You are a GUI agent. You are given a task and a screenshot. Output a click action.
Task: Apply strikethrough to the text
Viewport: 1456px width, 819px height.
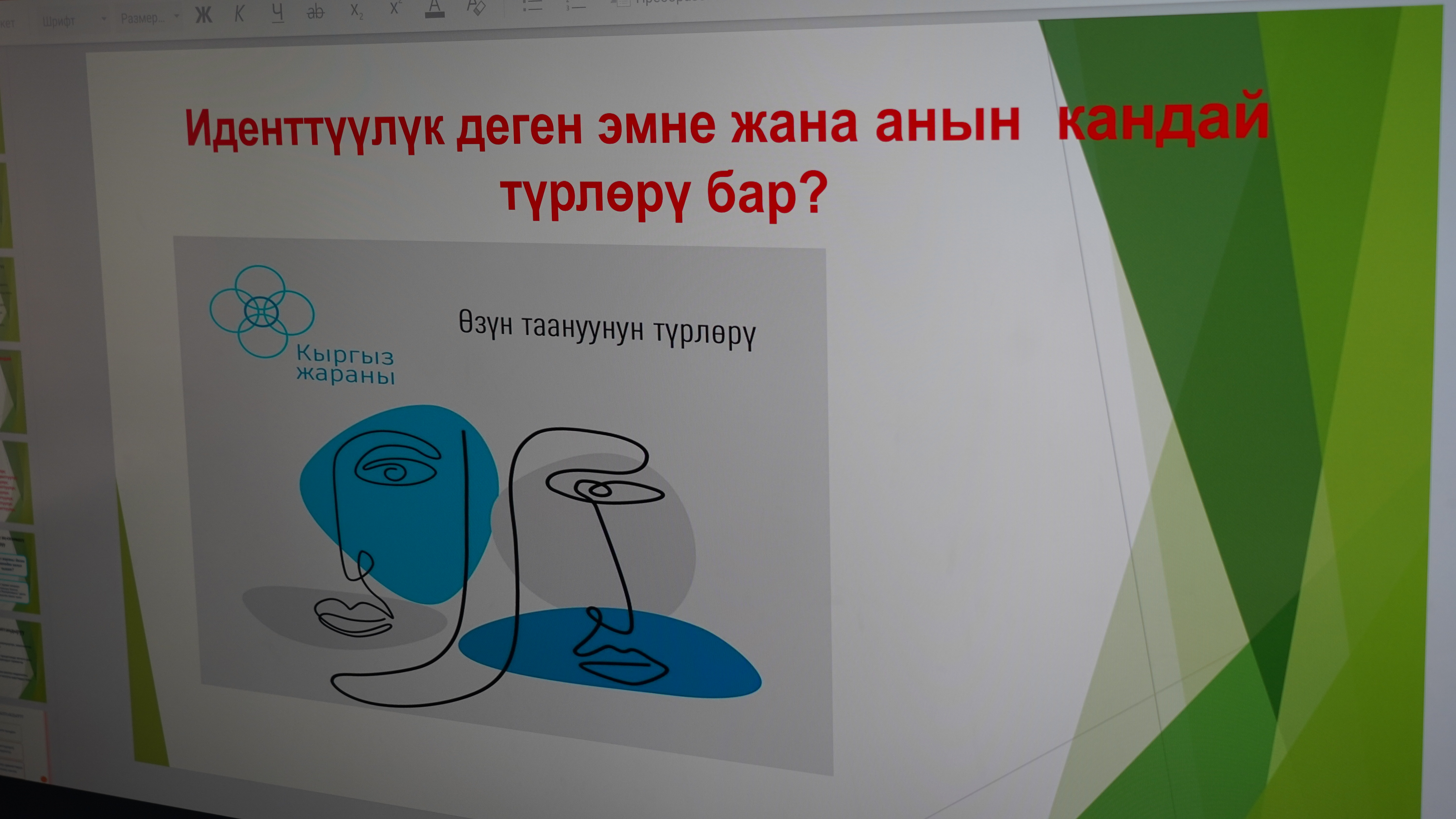(315, 11)
